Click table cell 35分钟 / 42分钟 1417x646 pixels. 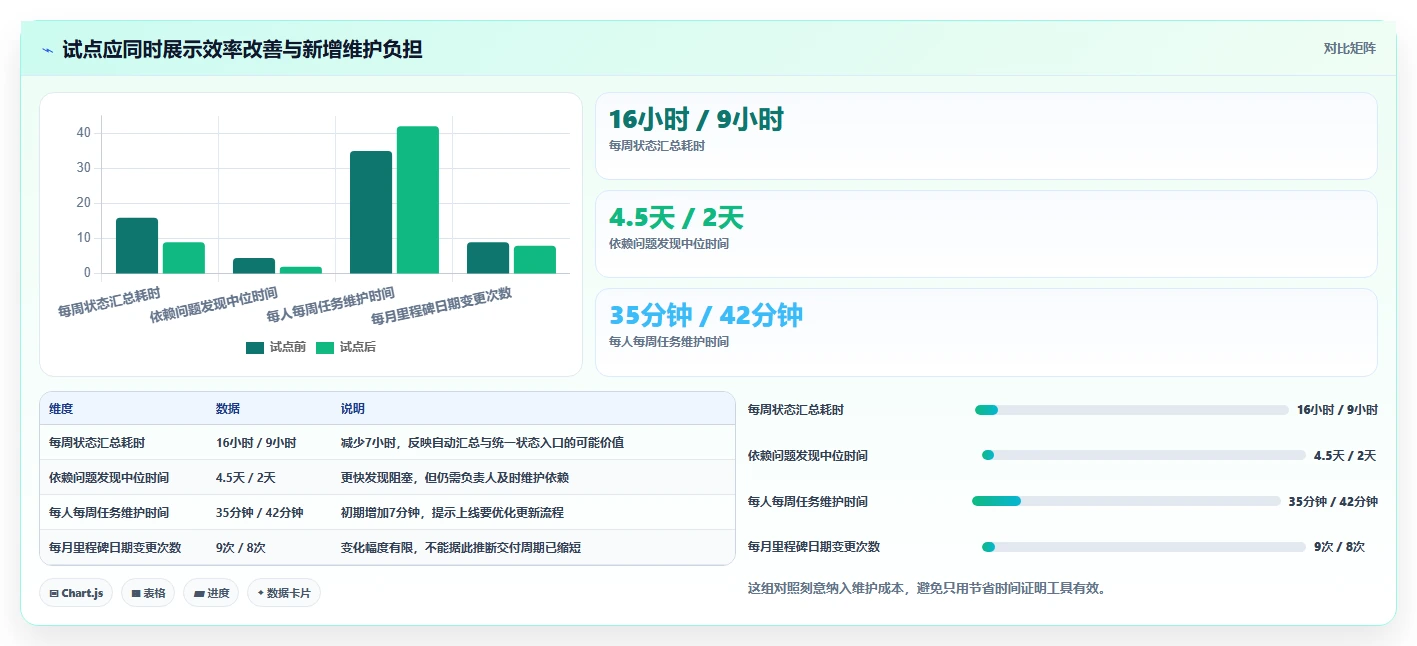pos(259,513)
